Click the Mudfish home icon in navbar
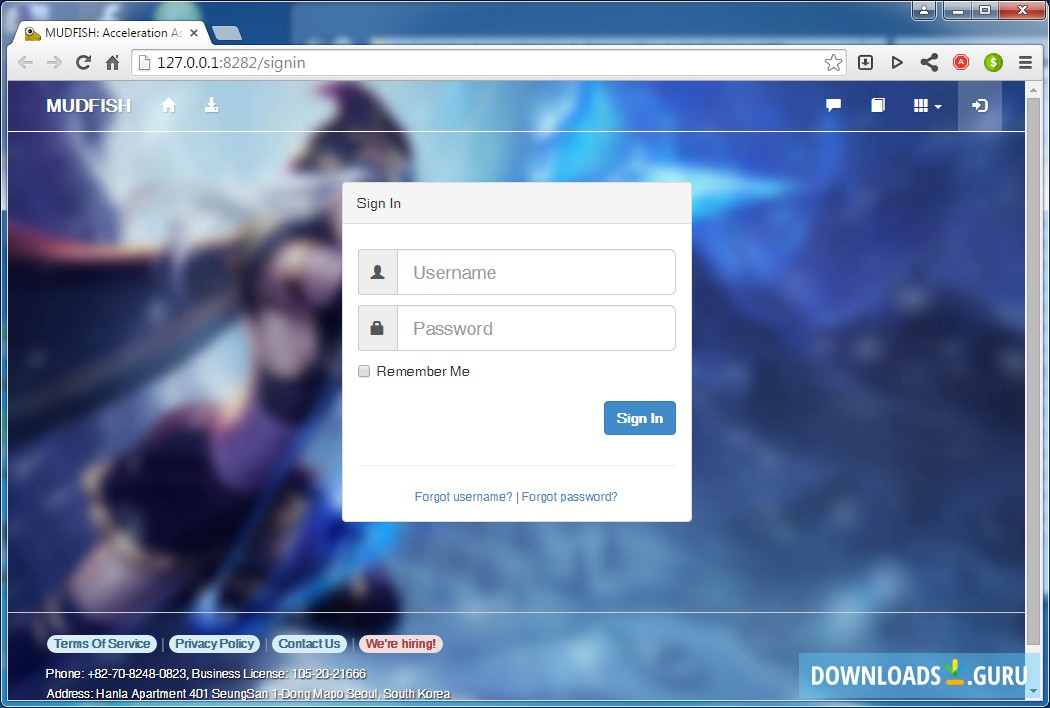Viewport: 1050px width, 708px height. click(169, 105)
